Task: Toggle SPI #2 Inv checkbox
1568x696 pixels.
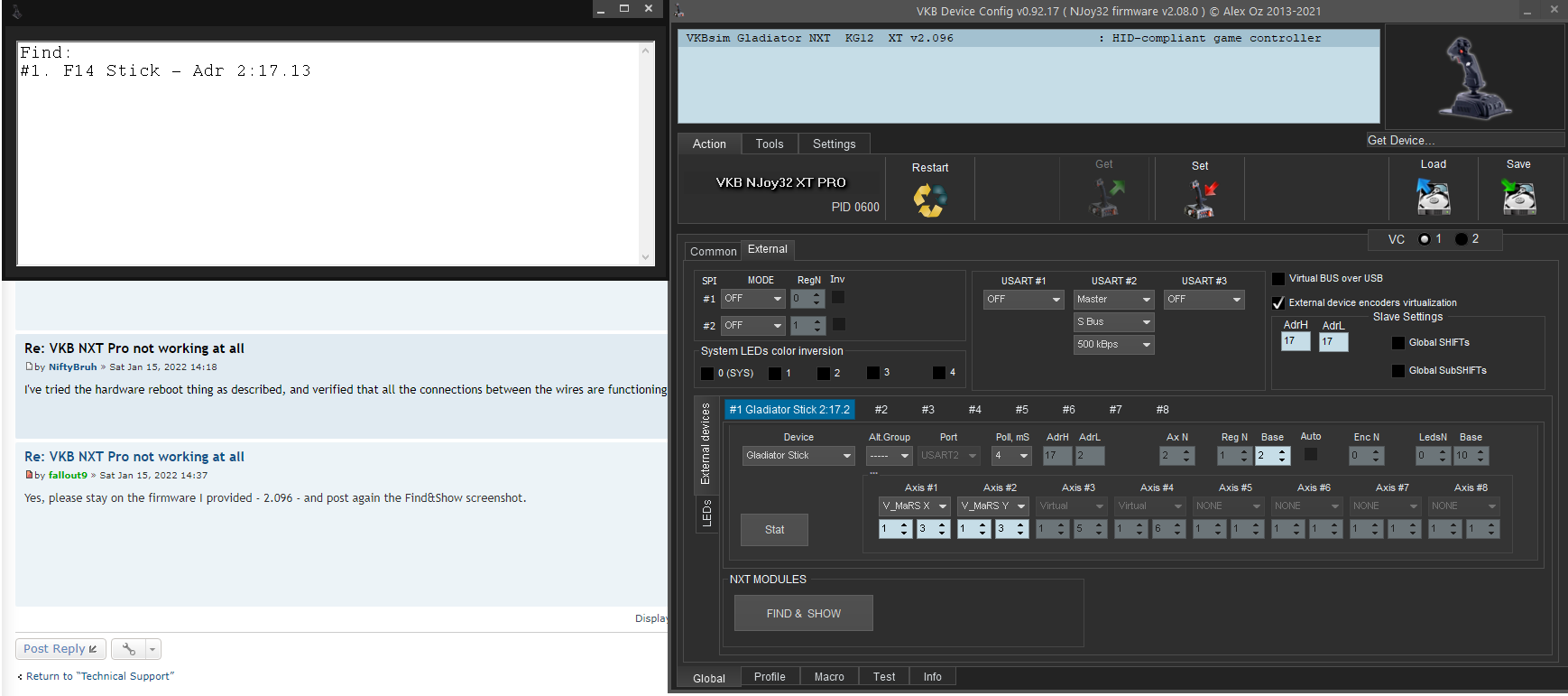Action: point(839,324)
